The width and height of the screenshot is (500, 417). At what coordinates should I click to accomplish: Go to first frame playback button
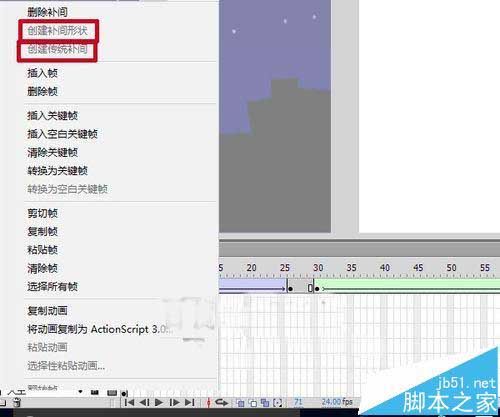point(129,402)
